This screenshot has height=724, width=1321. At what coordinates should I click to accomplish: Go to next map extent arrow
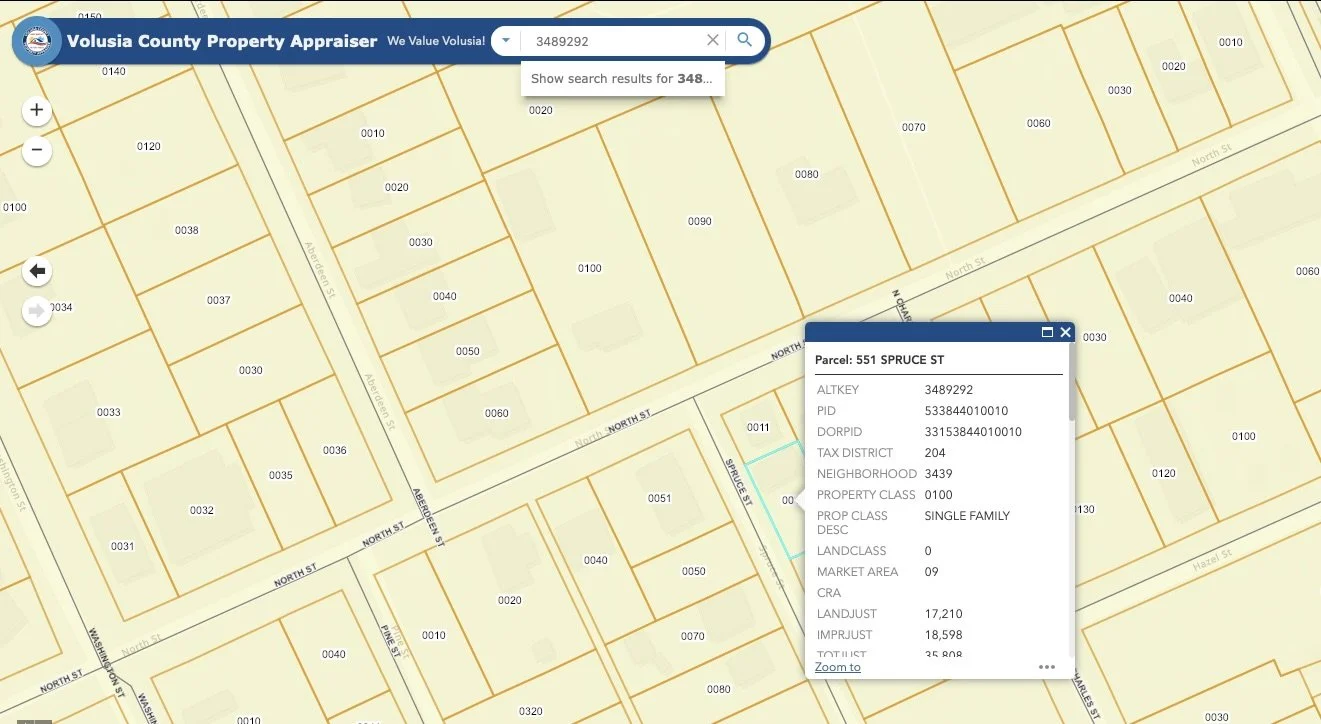(x=37, y=311)
